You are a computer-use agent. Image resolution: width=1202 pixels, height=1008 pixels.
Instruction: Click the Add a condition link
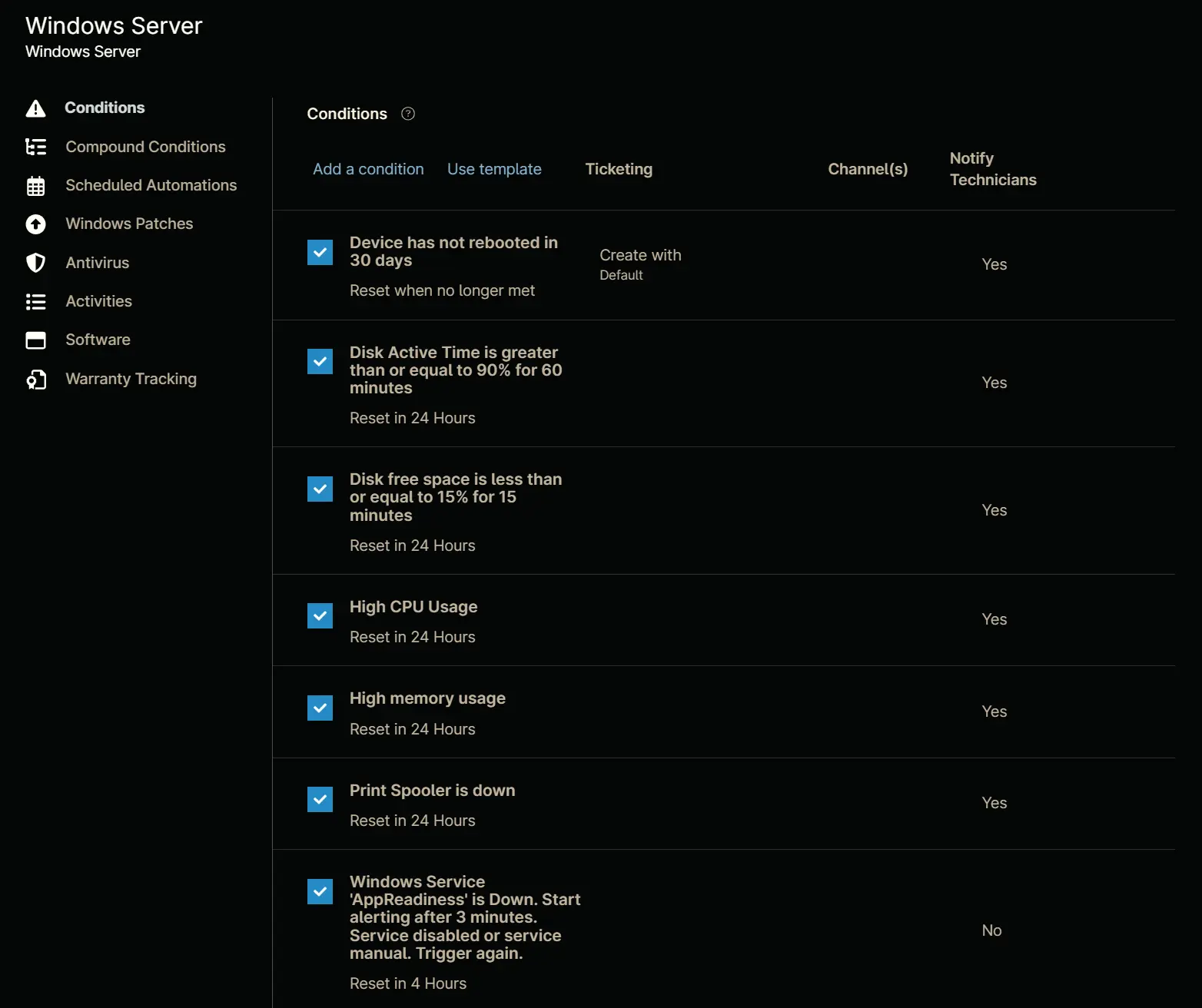(368, 169)
